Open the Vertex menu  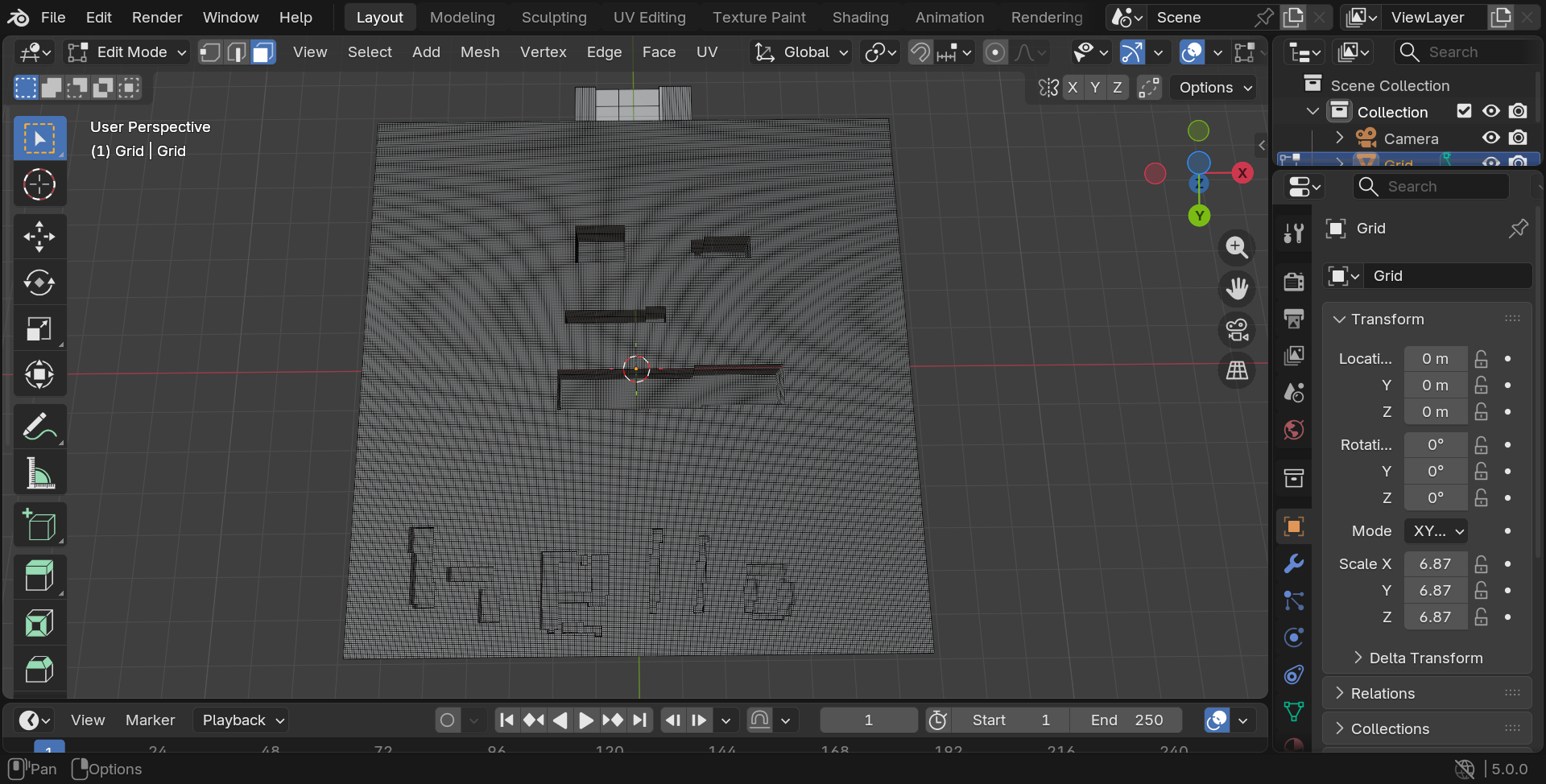[544, 52]
